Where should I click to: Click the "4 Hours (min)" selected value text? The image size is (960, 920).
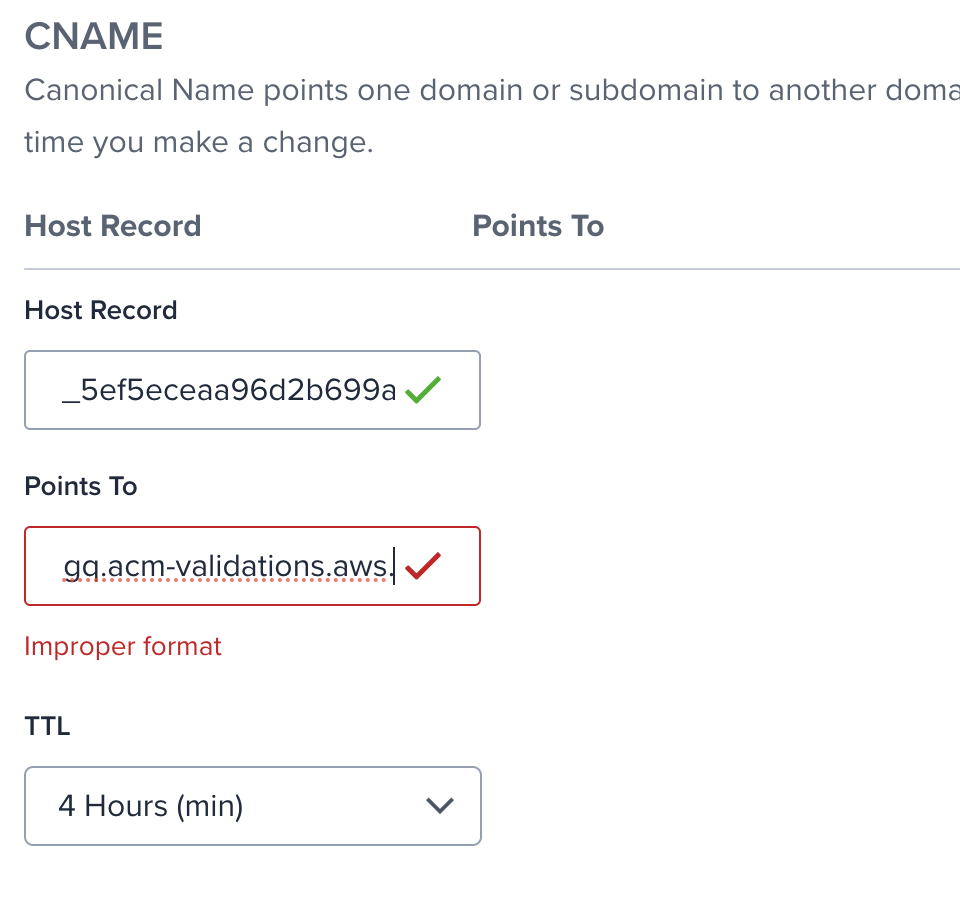tap(151, 806)
